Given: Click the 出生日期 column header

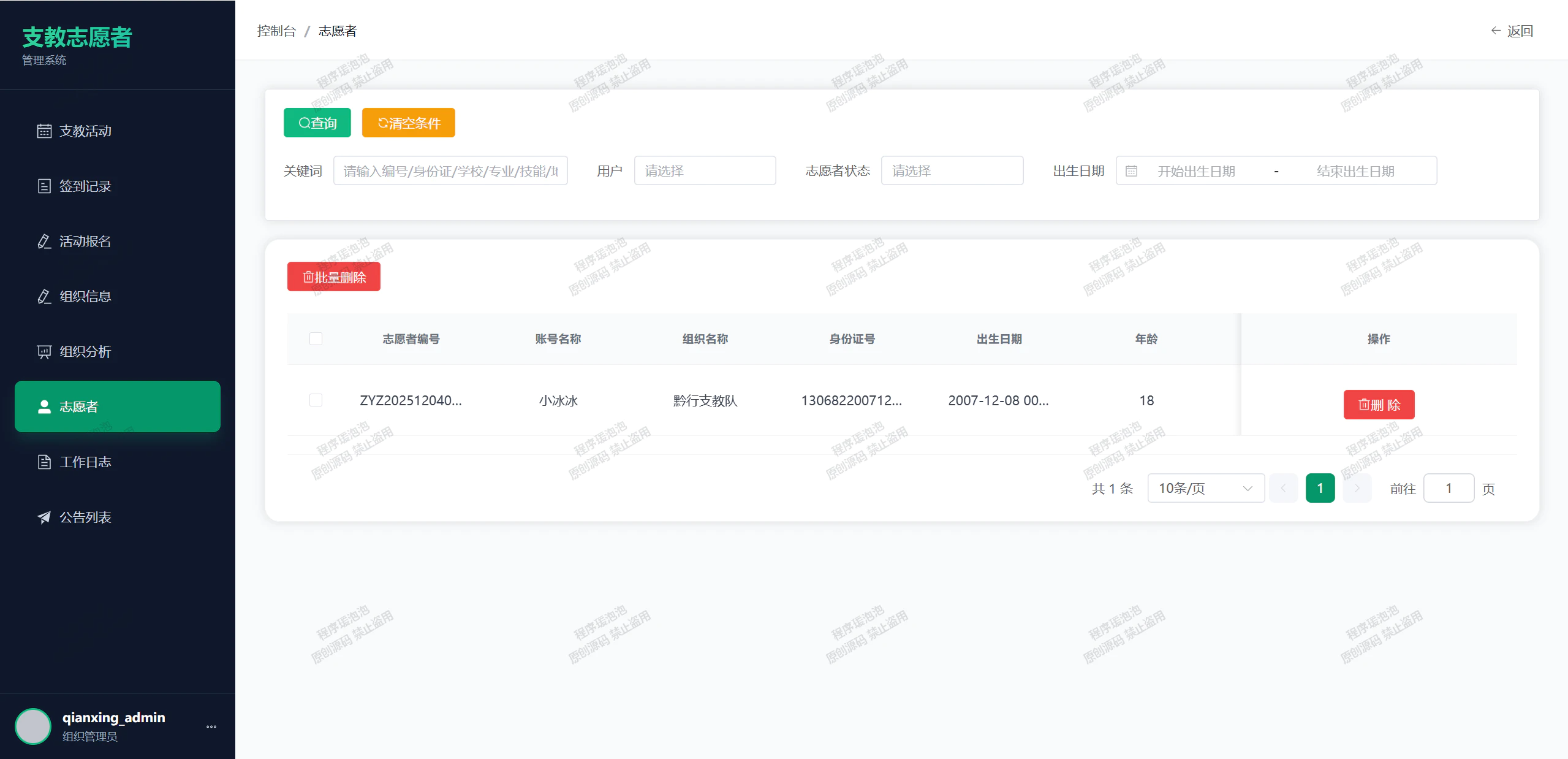Looking at the screenshot, I should point(999,339).
